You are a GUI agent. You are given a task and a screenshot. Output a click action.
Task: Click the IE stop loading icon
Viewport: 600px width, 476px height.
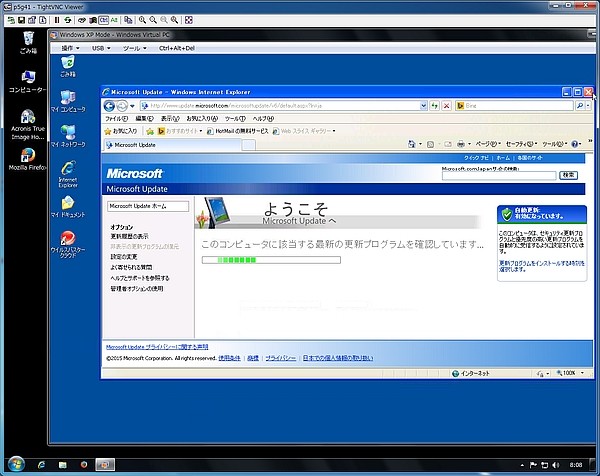446,106
